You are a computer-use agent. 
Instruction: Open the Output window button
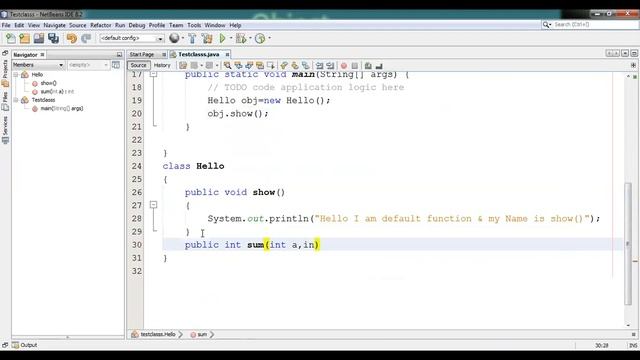(24, 345)
